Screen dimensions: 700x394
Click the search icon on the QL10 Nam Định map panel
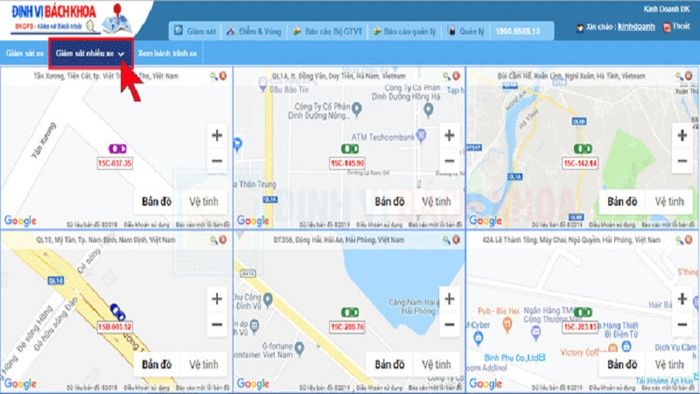coord(214,240)
